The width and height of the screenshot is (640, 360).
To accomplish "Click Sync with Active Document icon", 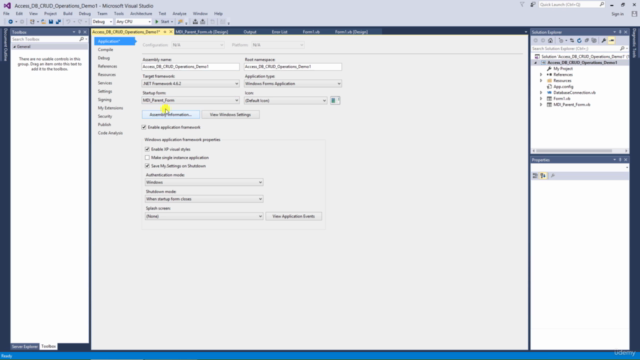I will [572, 40].
